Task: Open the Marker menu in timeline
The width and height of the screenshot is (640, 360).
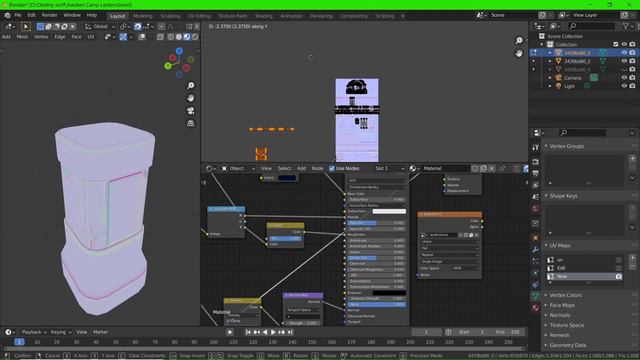Action: pyautogui.click(x=100, y=332)
